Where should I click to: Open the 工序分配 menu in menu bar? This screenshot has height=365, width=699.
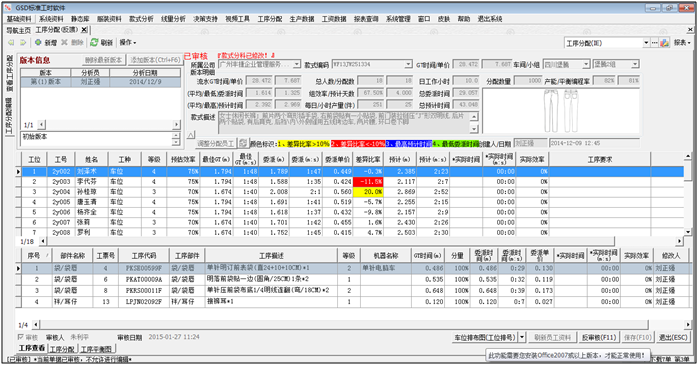coord(270,19)
